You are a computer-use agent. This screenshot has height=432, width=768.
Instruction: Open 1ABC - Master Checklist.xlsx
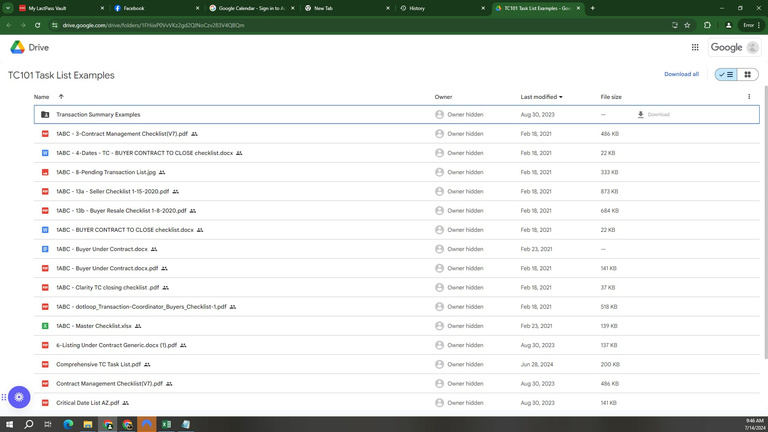pos(94,326)
